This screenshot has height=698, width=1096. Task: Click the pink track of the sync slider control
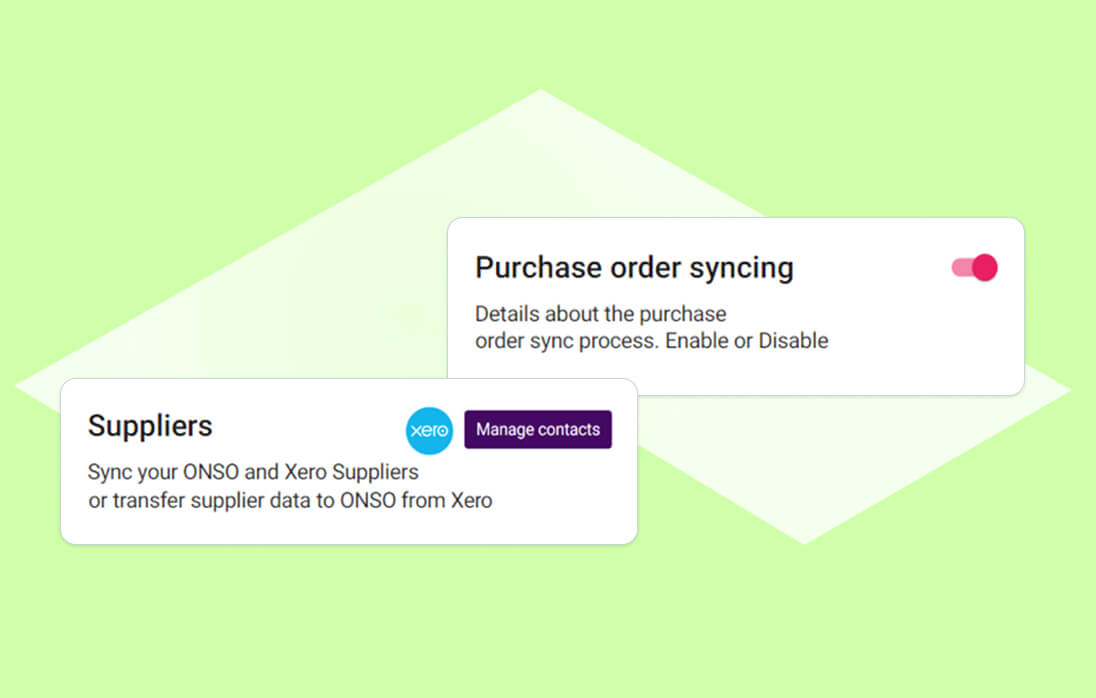962,267
